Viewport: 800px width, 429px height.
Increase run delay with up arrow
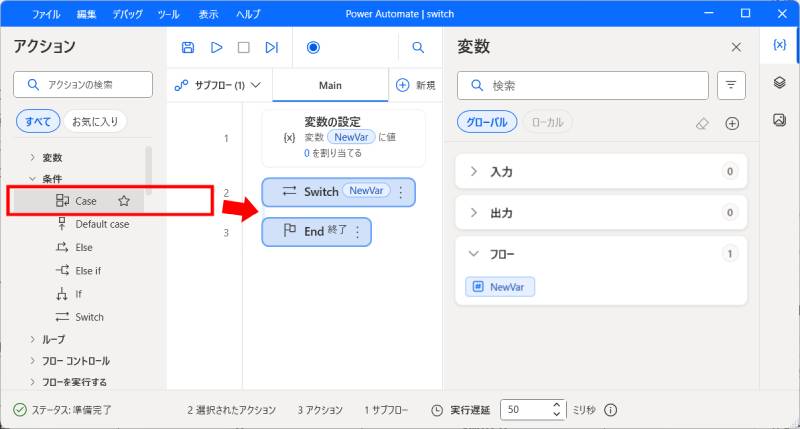557,405
